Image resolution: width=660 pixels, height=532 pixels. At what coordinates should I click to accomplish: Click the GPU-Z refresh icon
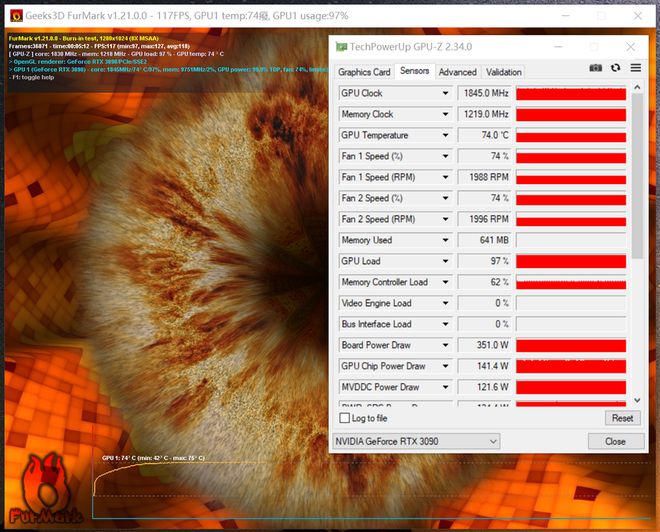(615, 68)
